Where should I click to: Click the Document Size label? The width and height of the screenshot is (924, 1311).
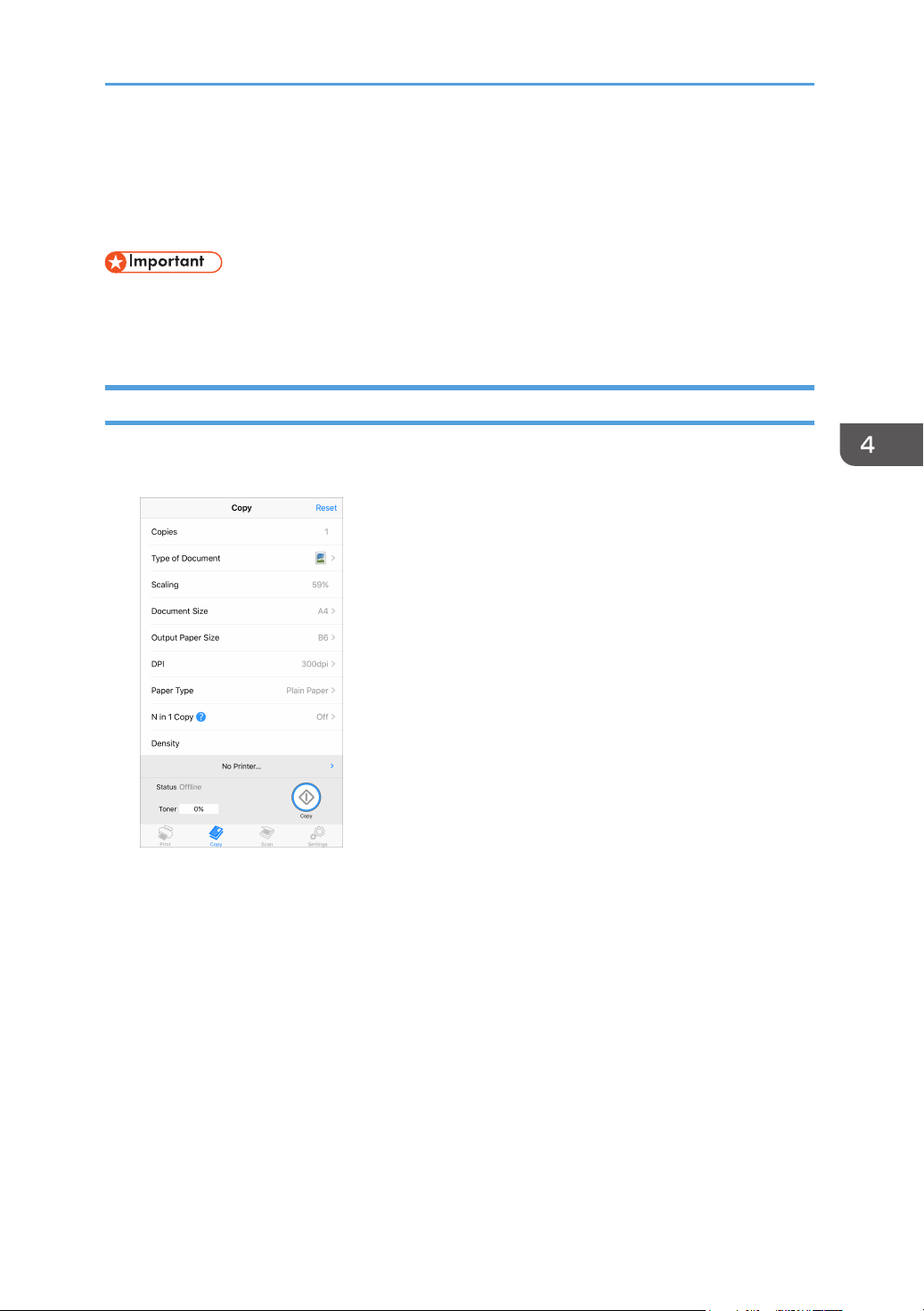[179, 611]
